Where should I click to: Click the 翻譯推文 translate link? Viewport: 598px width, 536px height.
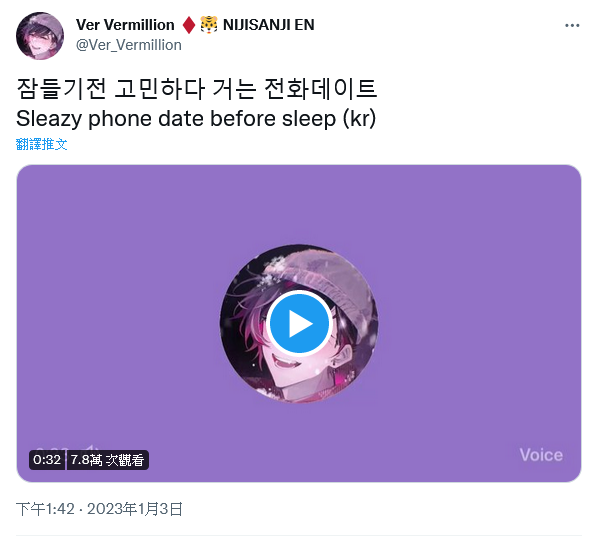[42, 144]
